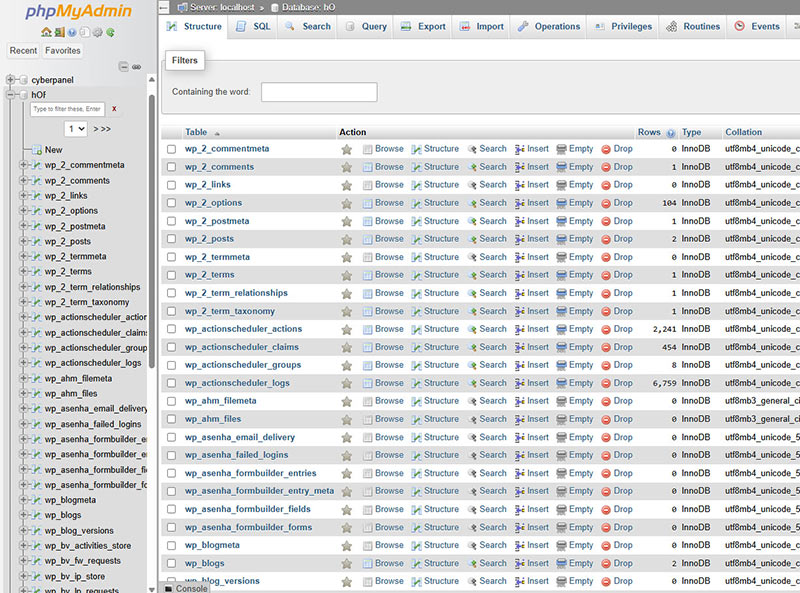Click the link-with-main-panel chain icon
This screenshot has width=800, height=593.
point(136,66)
